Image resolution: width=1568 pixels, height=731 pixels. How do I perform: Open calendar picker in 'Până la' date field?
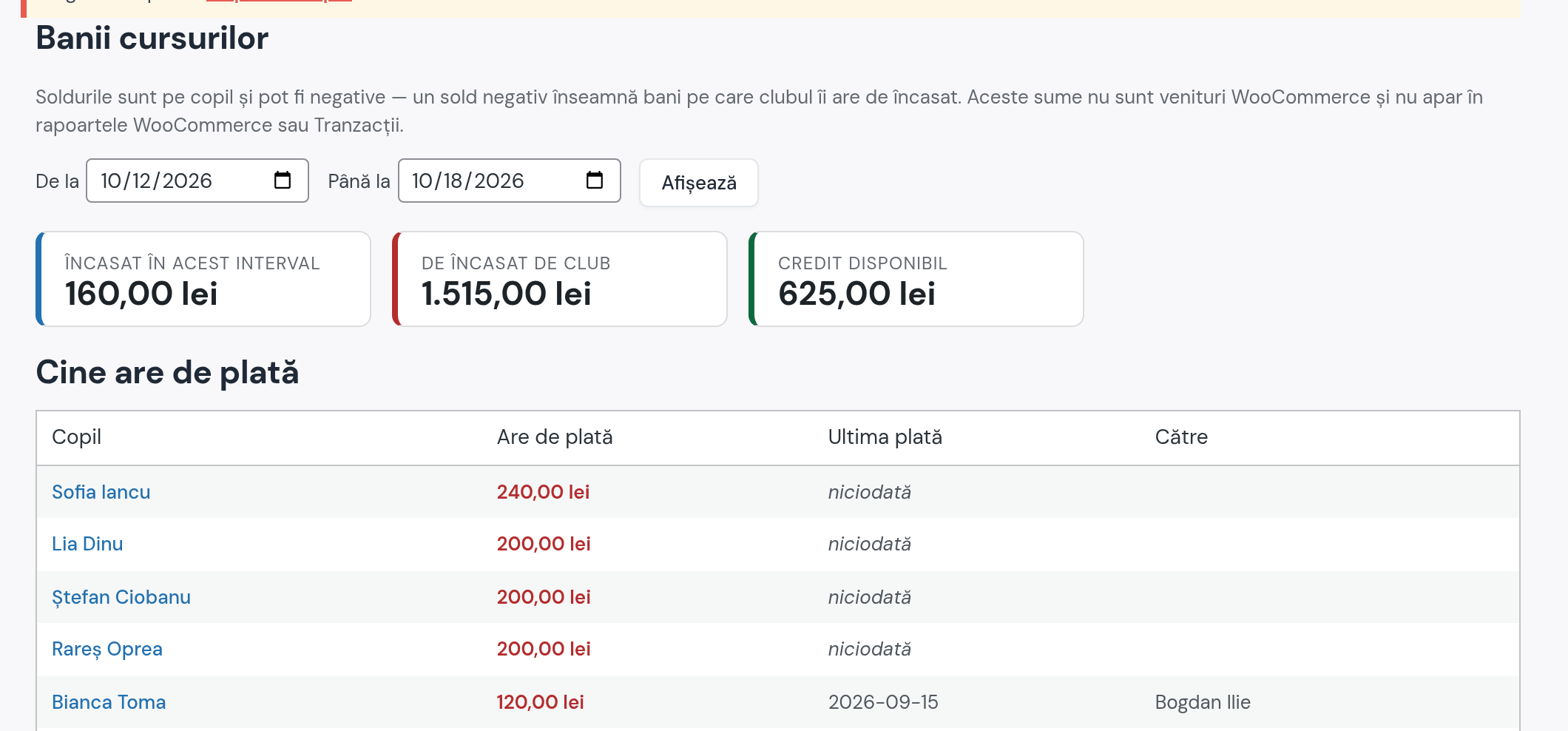pos(595,180)
